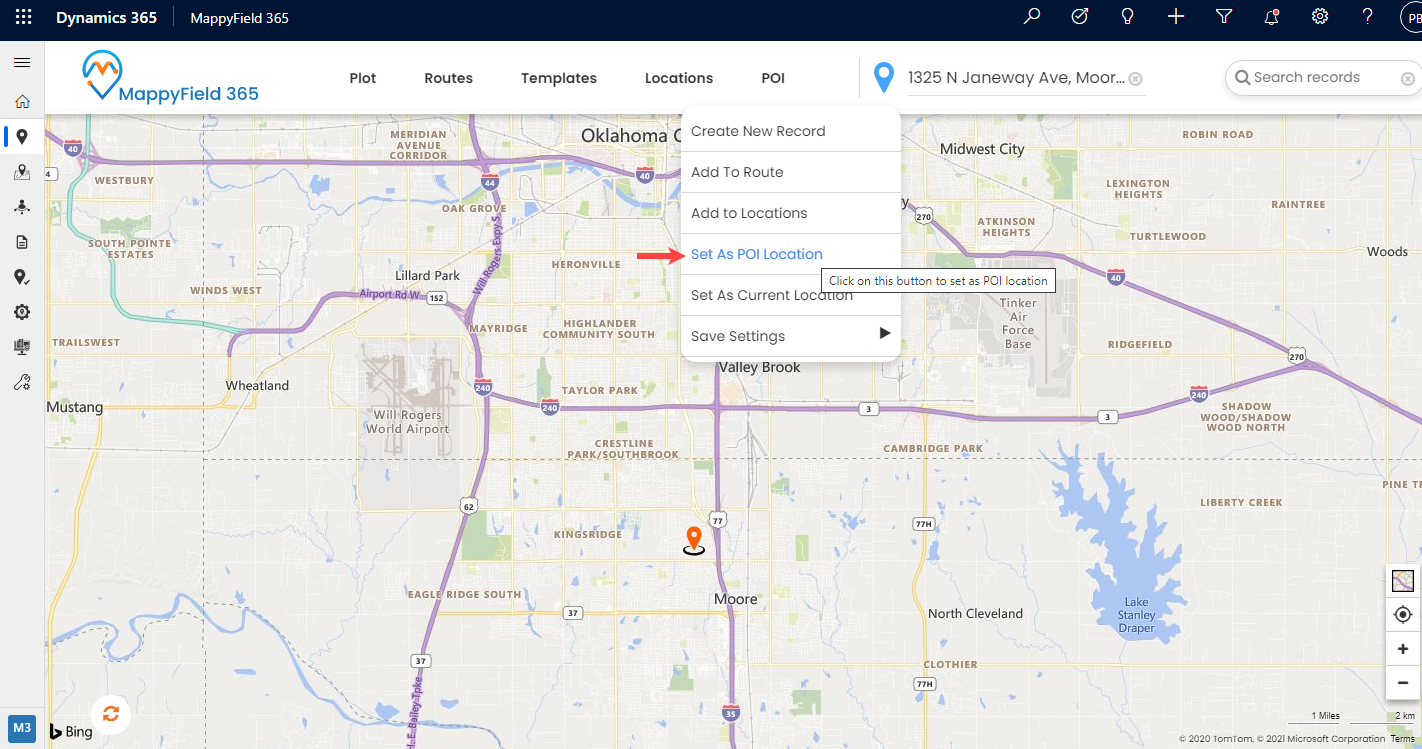Screen dimensions: 1422x749
Task: Choose Add to Locations from context menu
Action: 790,213
